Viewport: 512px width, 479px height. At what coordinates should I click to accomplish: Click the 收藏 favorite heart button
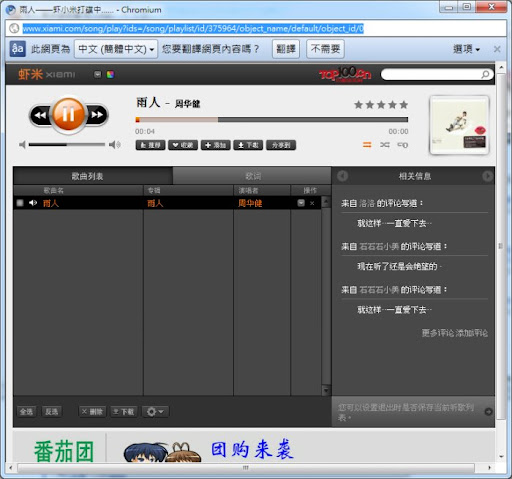[x=183, y=145]
